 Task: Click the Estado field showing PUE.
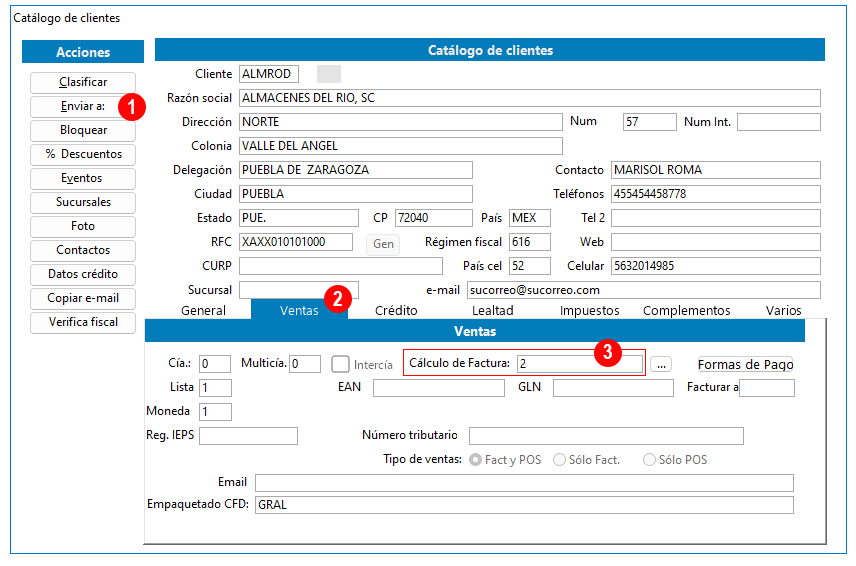coord(299,218)
